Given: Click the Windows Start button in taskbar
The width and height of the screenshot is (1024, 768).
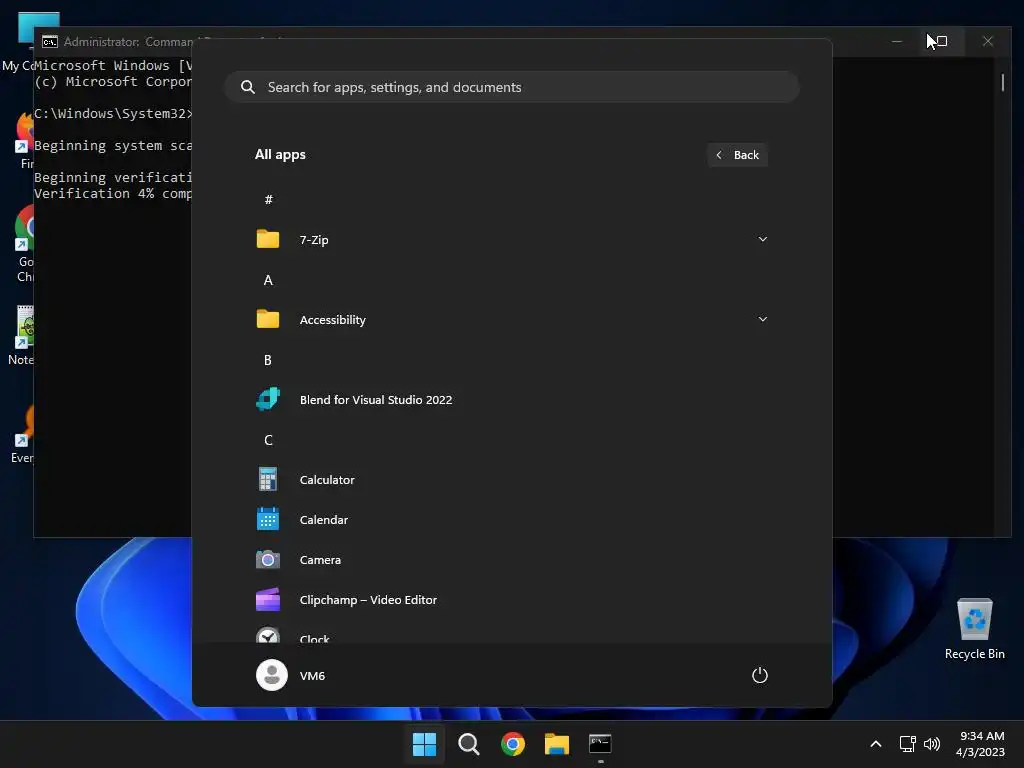Looking at the screenshot, I should (424, 744).
